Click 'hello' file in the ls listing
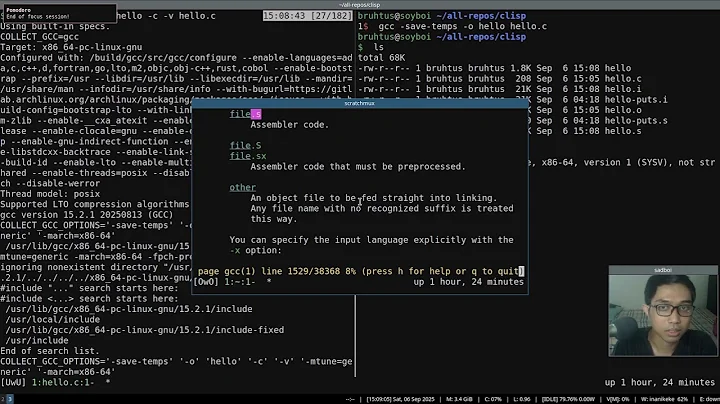The image size is (720, 404). pos(618,68)
